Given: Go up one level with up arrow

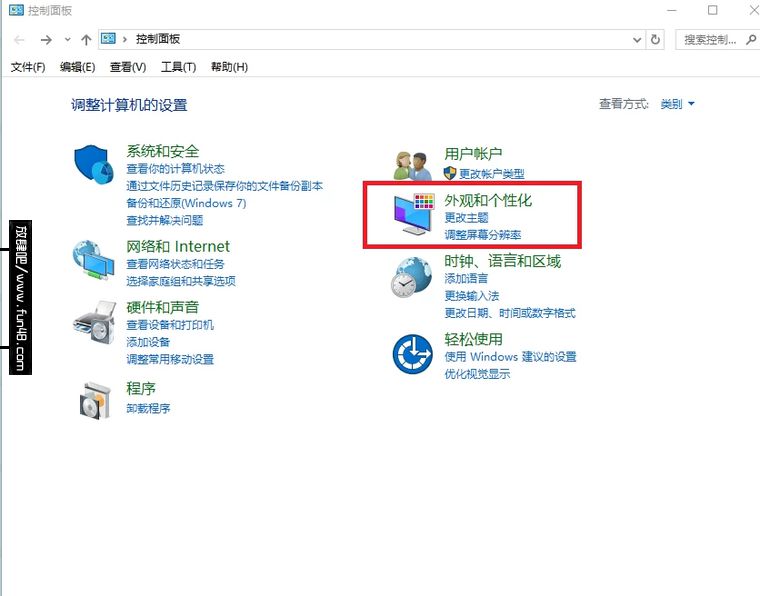Looking at the screenshot, I should coord(86,40).
